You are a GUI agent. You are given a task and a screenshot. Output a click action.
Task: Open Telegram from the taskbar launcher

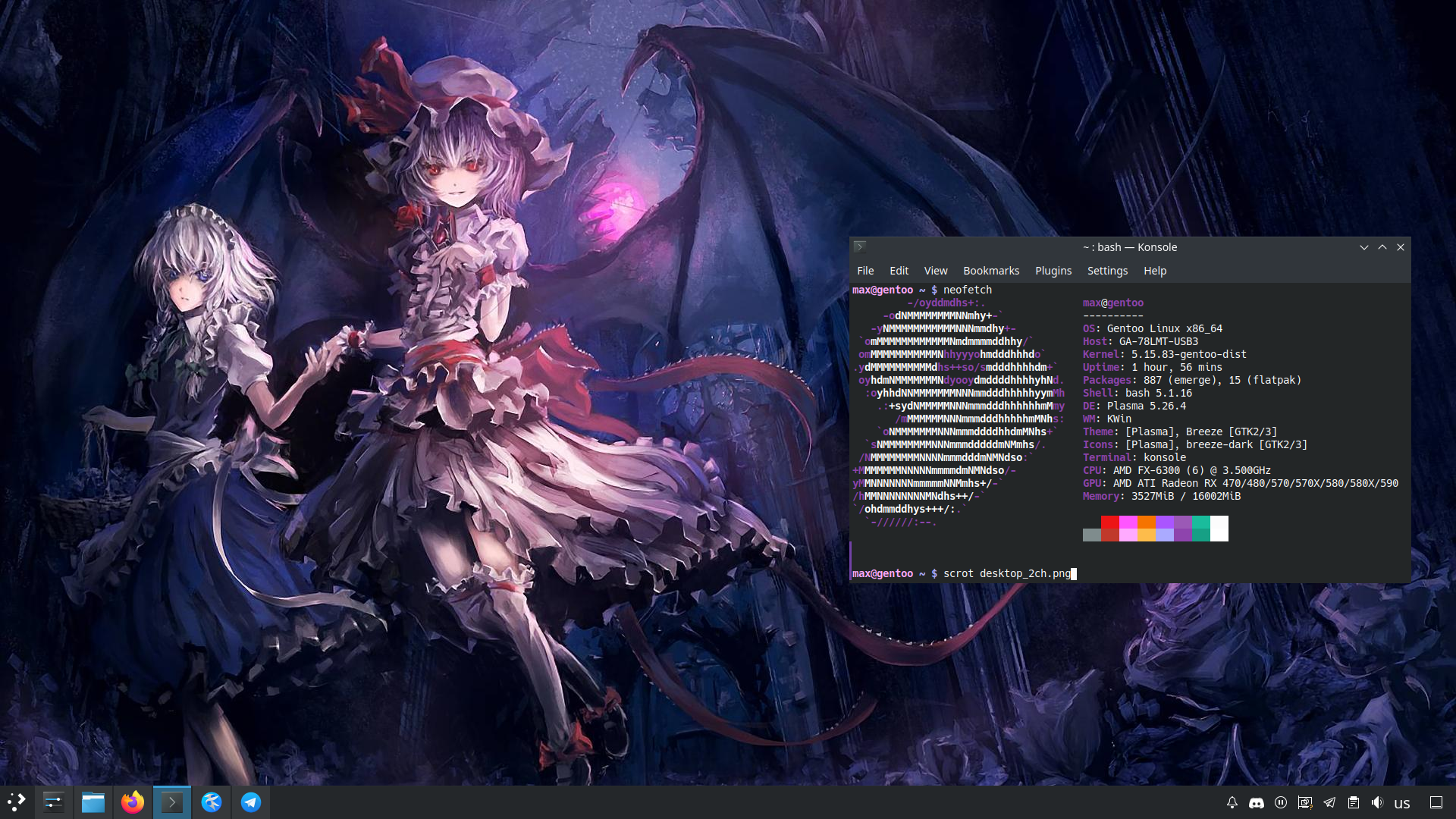251,802
